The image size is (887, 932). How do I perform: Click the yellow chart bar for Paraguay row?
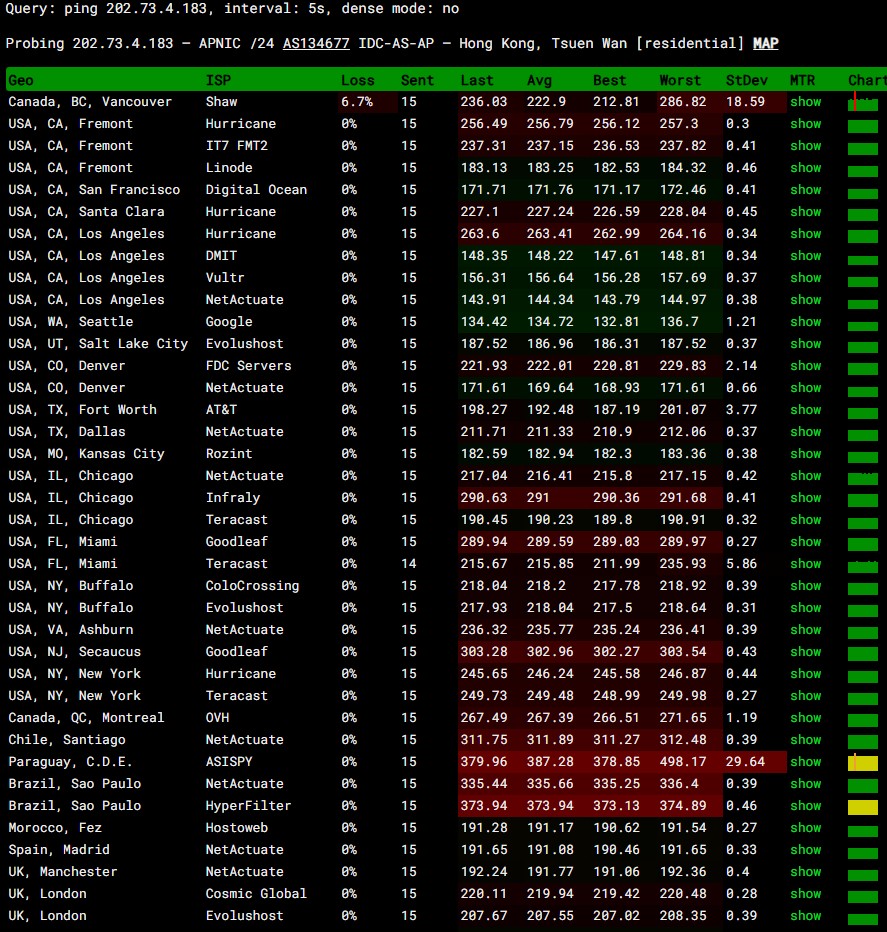point(863,763)
